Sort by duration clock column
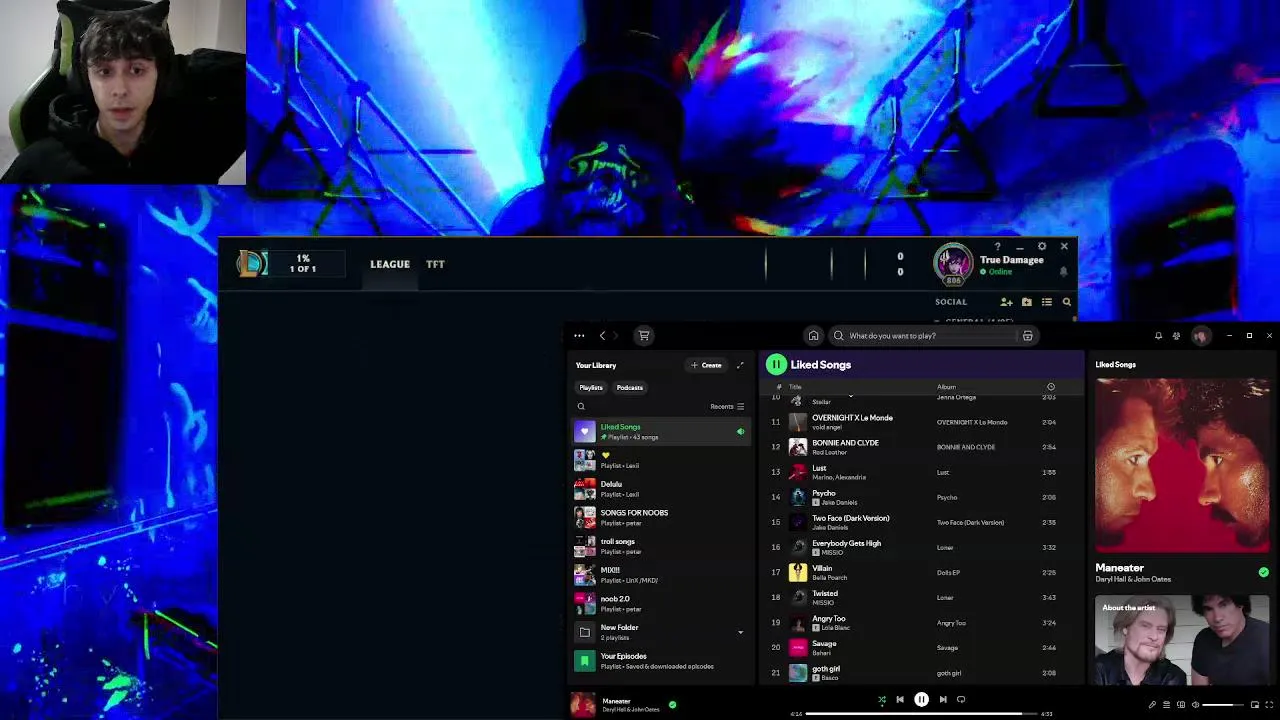This screenshot has width=1280, height=720. [x=1050, y=387]
